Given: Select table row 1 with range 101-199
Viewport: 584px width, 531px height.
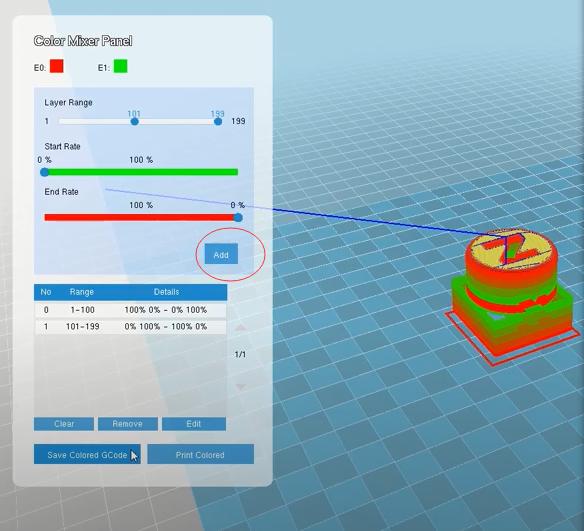Looking at the screenshot, I should [130, 327].
